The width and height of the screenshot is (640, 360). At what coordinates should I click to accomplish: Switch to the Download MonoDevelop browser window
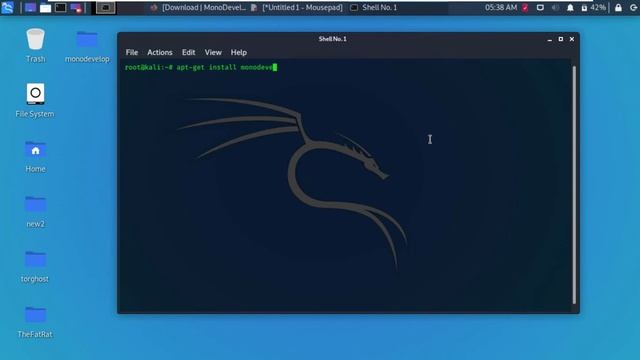coord(198,7)
